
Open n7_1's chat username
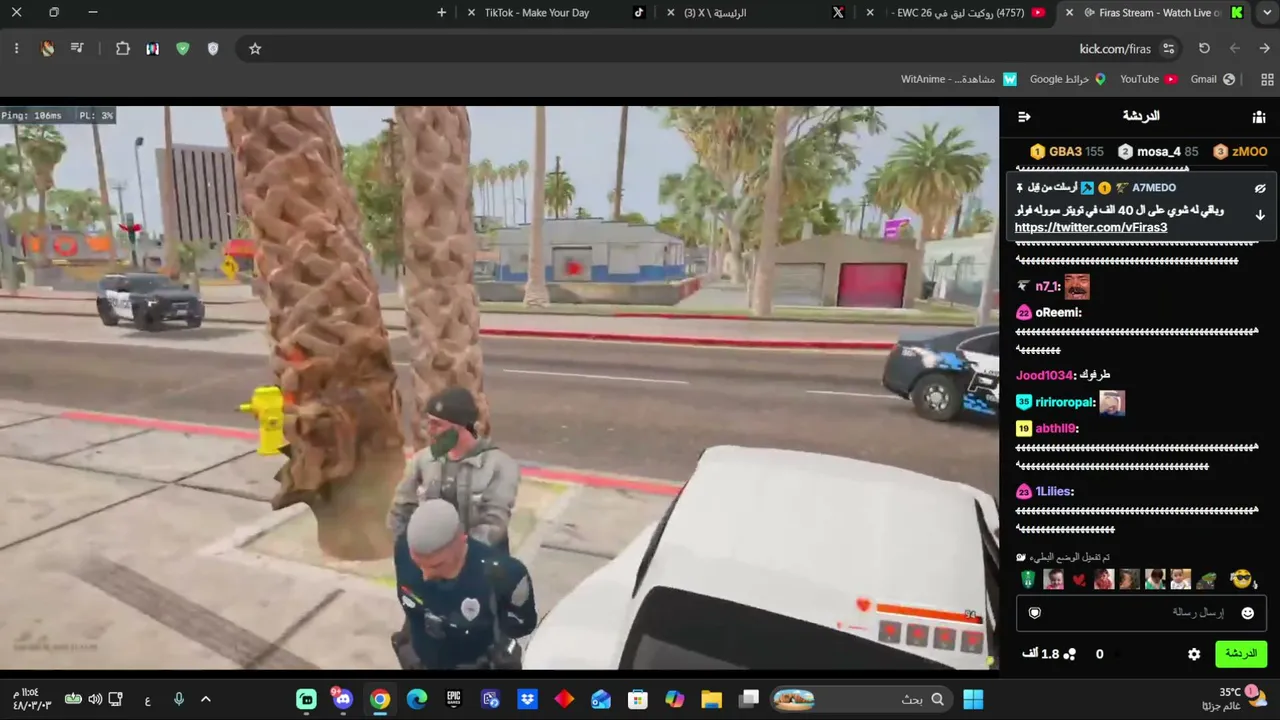[1047, 287]
